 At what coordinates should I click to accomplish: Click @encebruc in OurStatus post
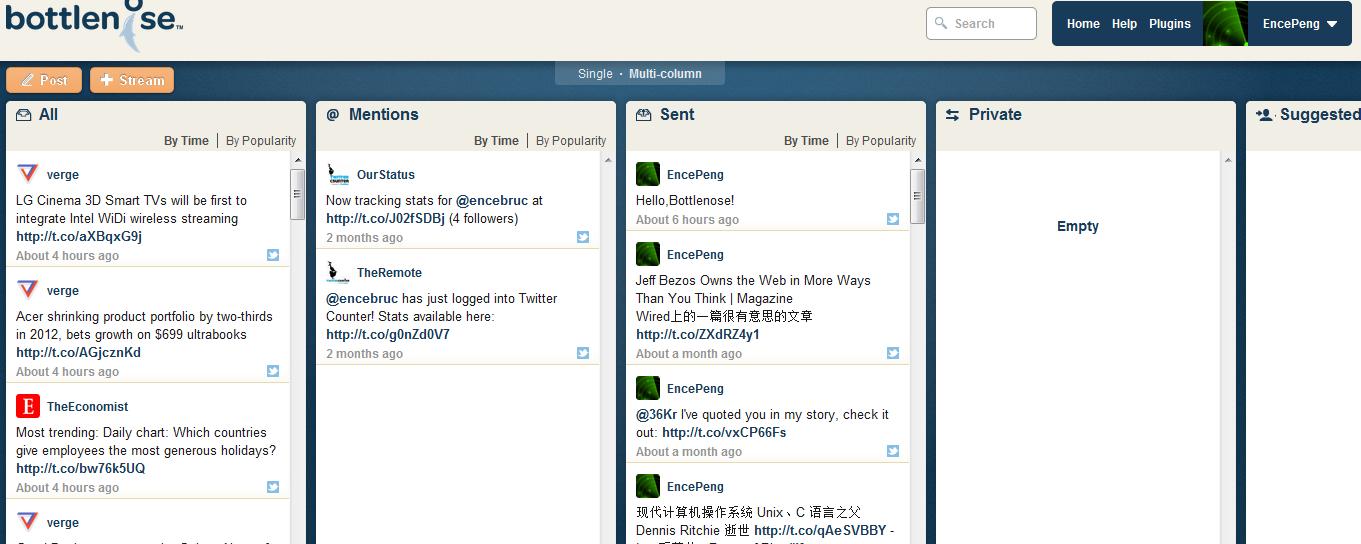pyautogui.click(x=490, y=201)
